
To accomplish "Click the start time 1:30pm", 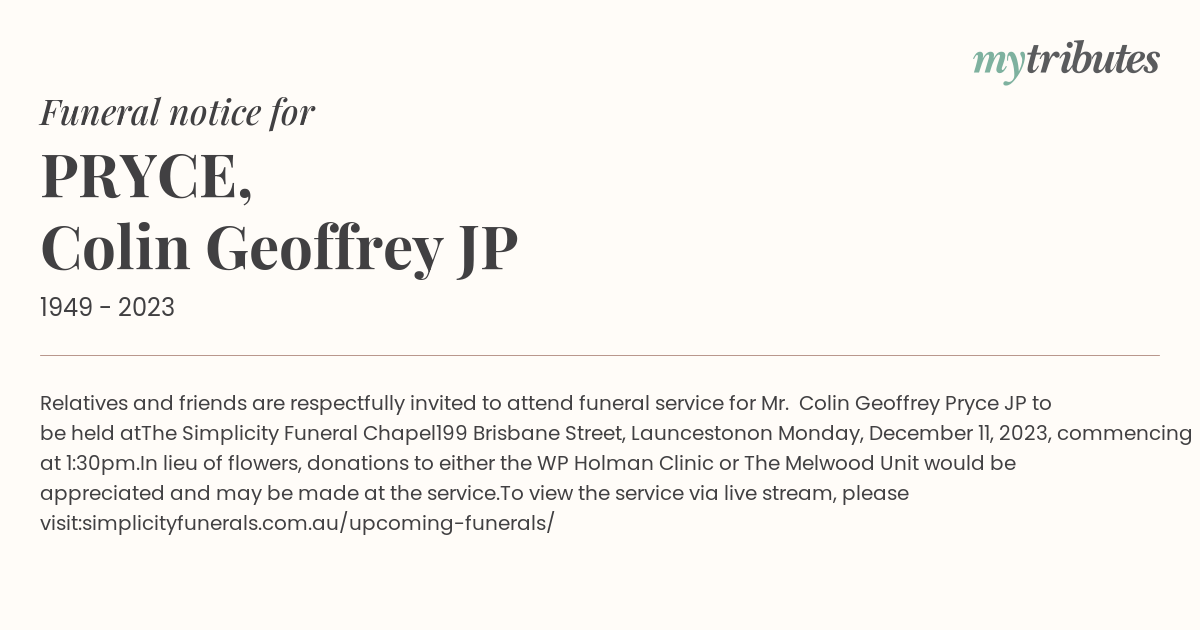I will pos(101,463).
